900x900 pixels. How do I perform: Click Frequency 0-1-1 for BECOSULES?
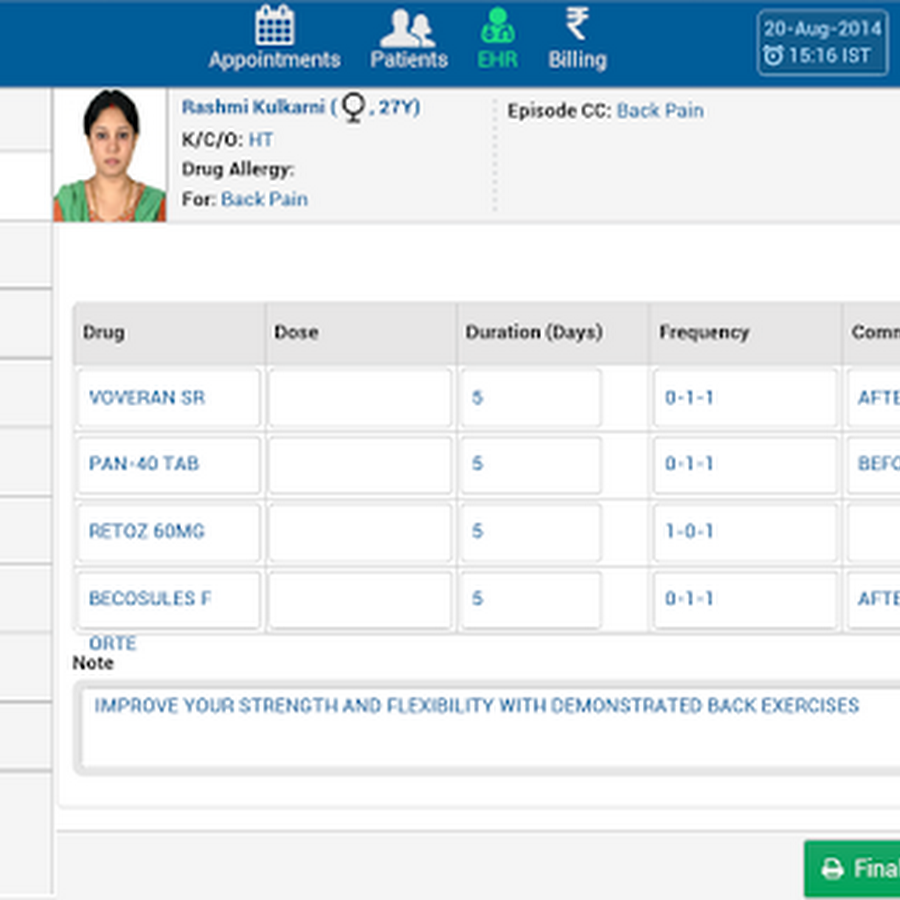[745, 599]
